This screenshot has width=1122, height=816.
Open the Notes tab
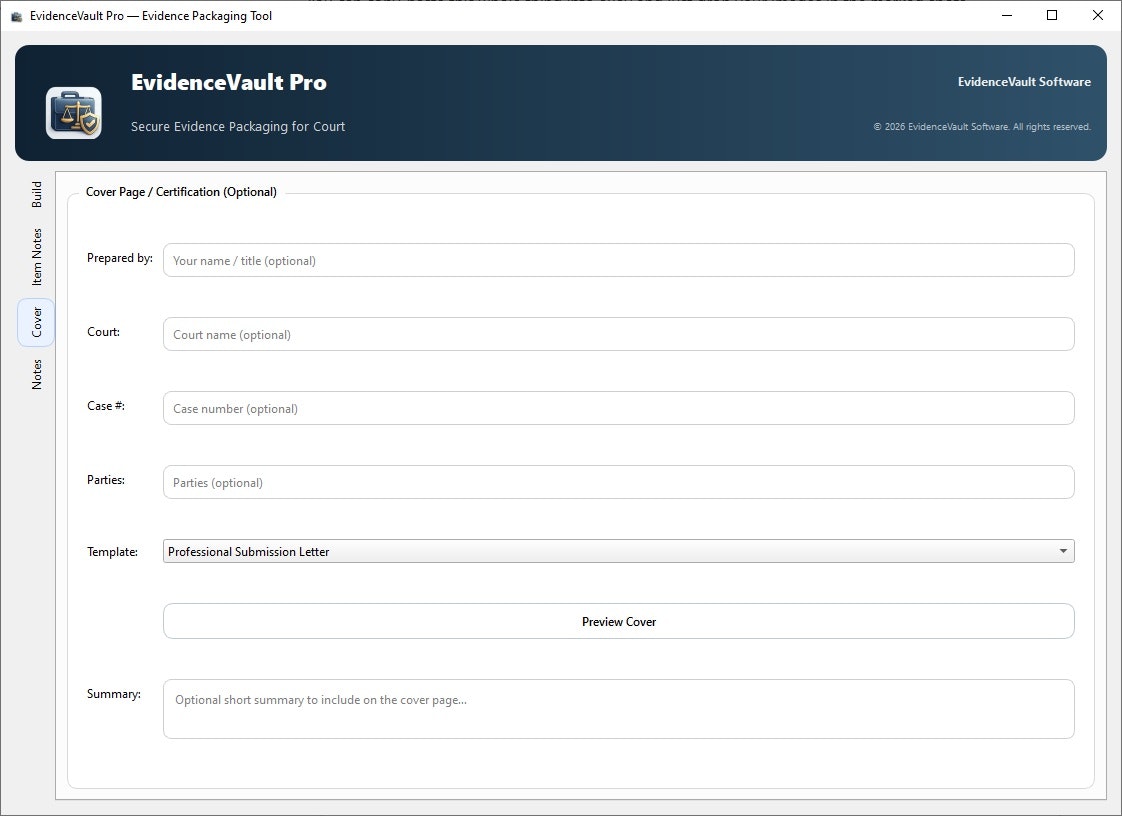[x=36, y=372]
